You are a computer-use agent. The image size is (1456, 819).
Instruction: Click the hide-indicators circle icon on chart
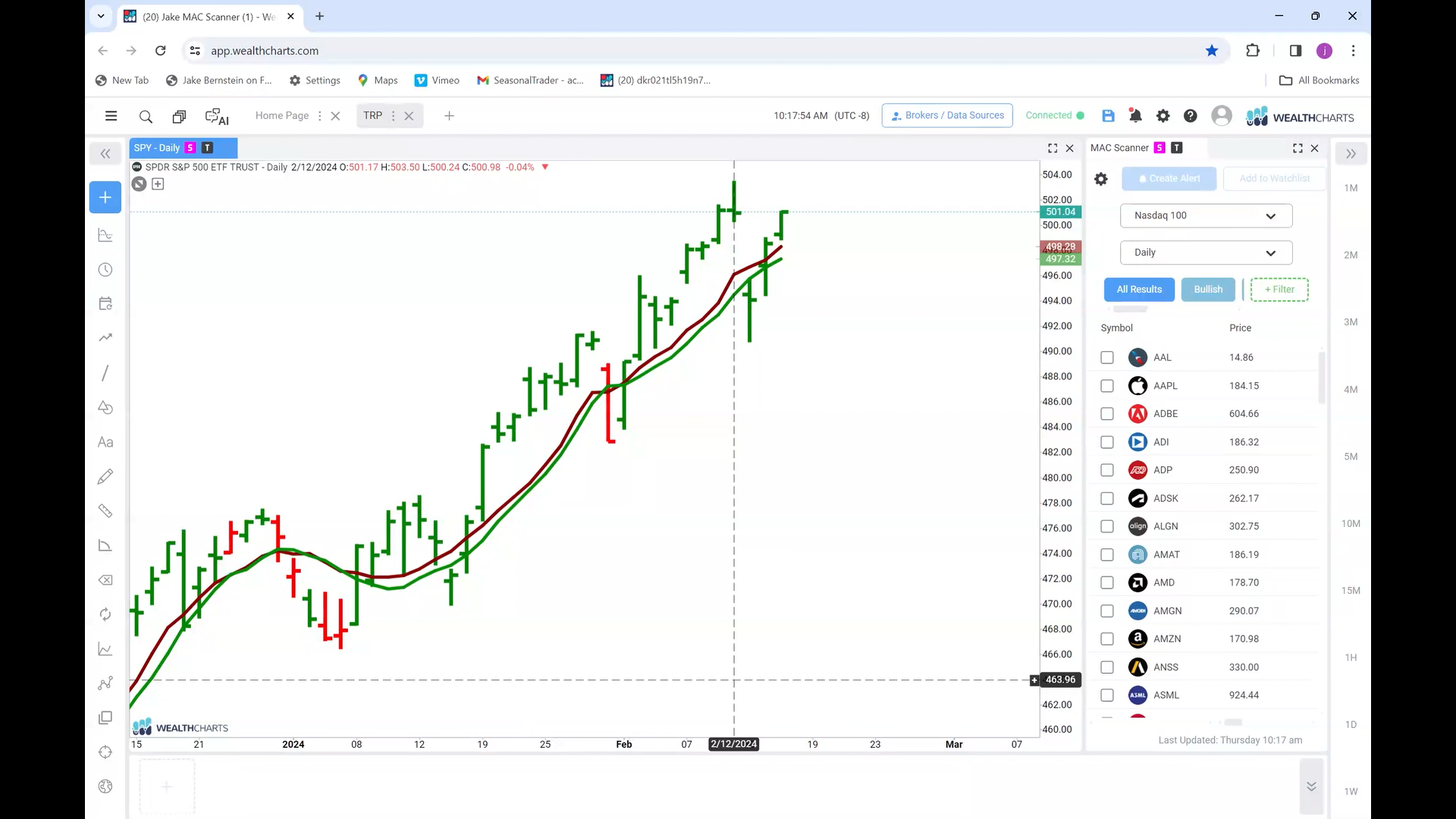139,184
